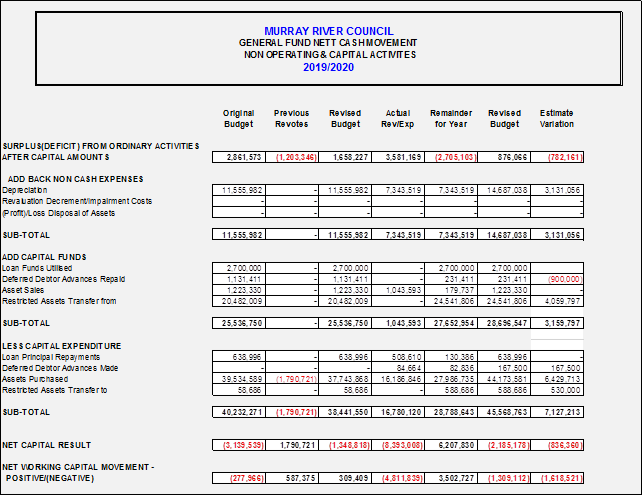Select the Loan Funds Utilised label

[x=37, y=268]
